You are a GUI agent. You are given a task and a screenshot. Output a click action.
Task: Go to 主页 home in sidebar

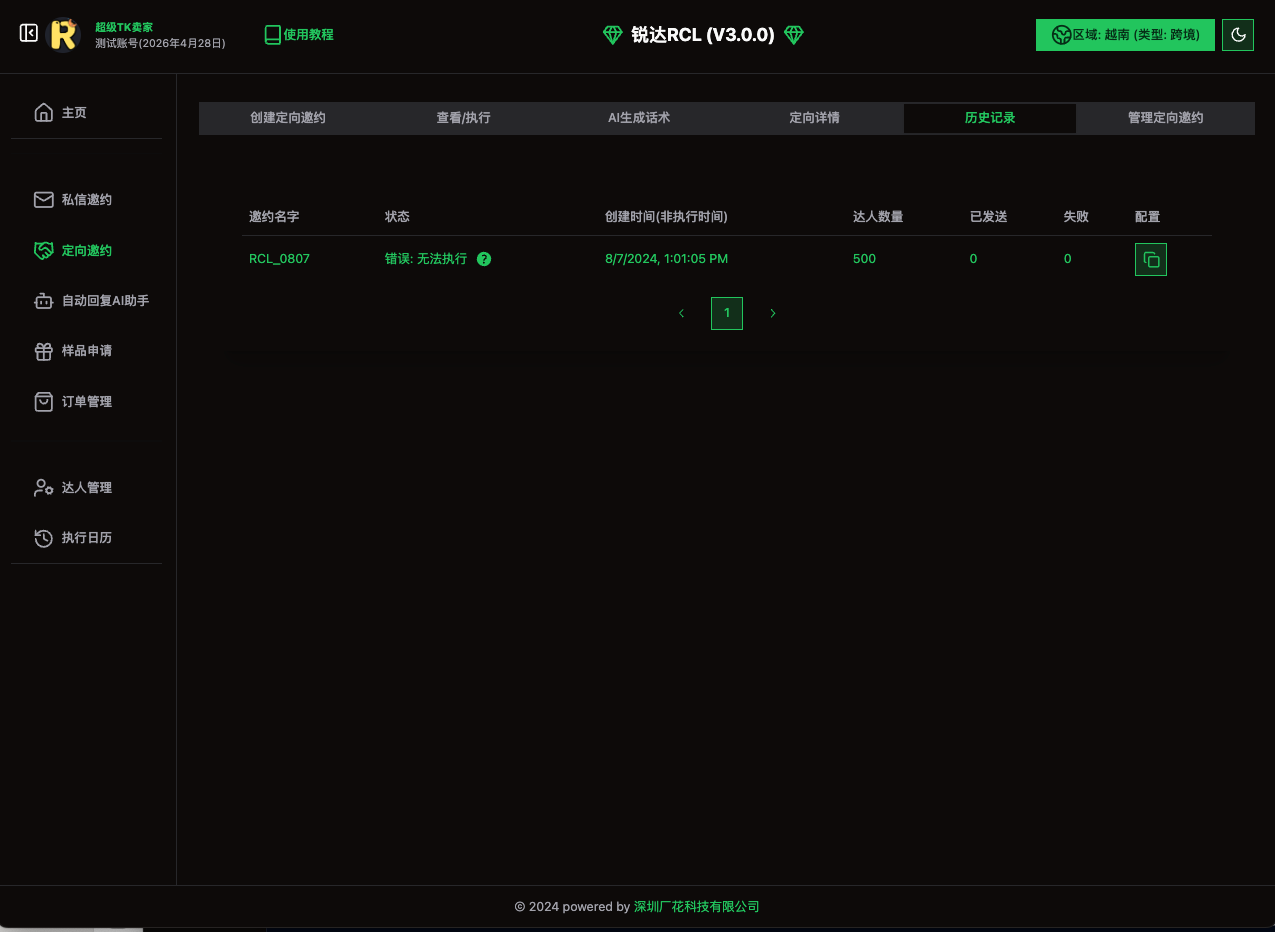point(73,113)
